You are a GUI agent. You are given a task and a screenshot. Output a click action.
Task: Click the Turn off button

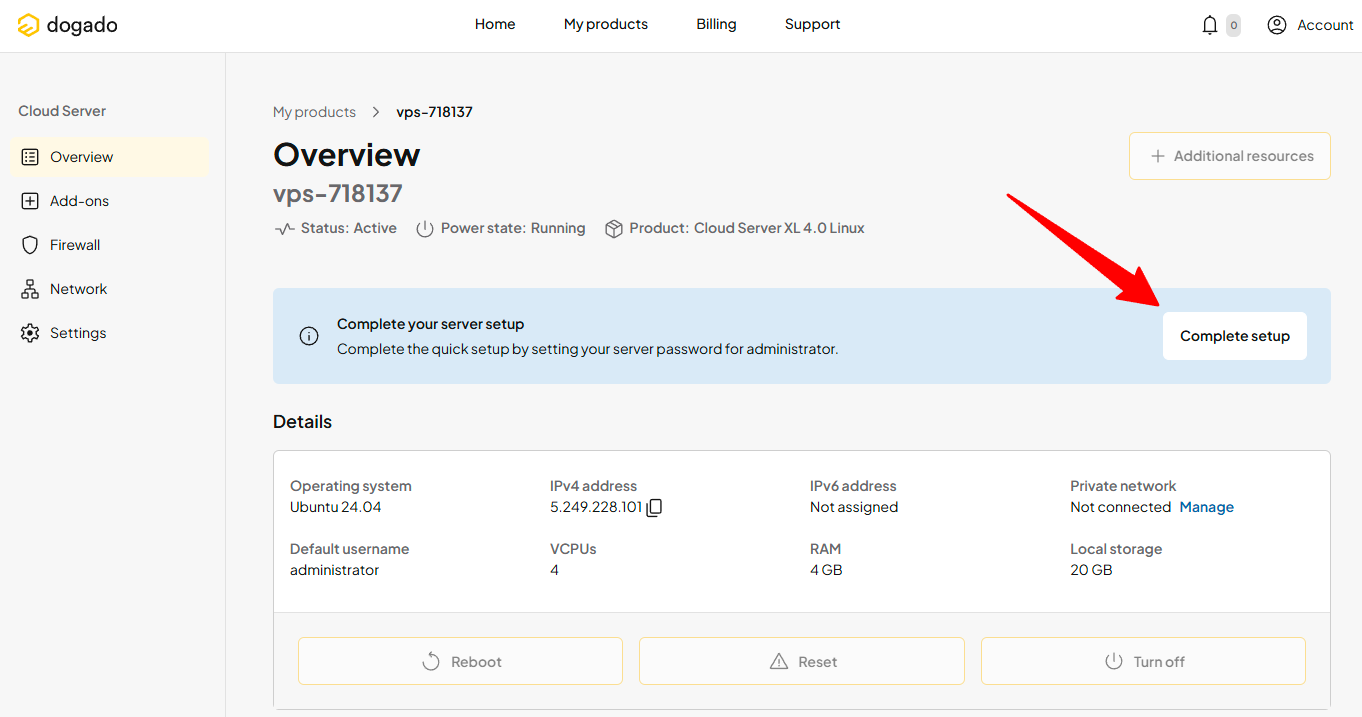(x=1143, y=661)
